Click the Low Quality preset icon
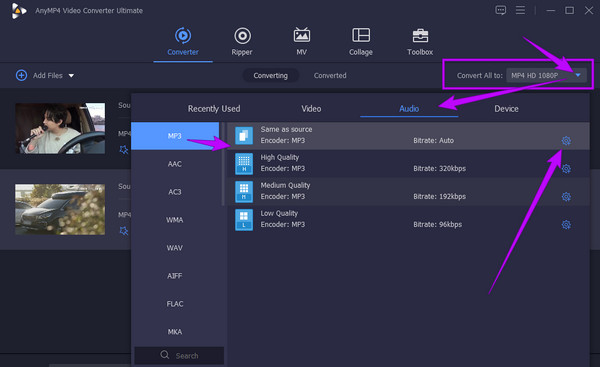 click(x=244, y=219)
